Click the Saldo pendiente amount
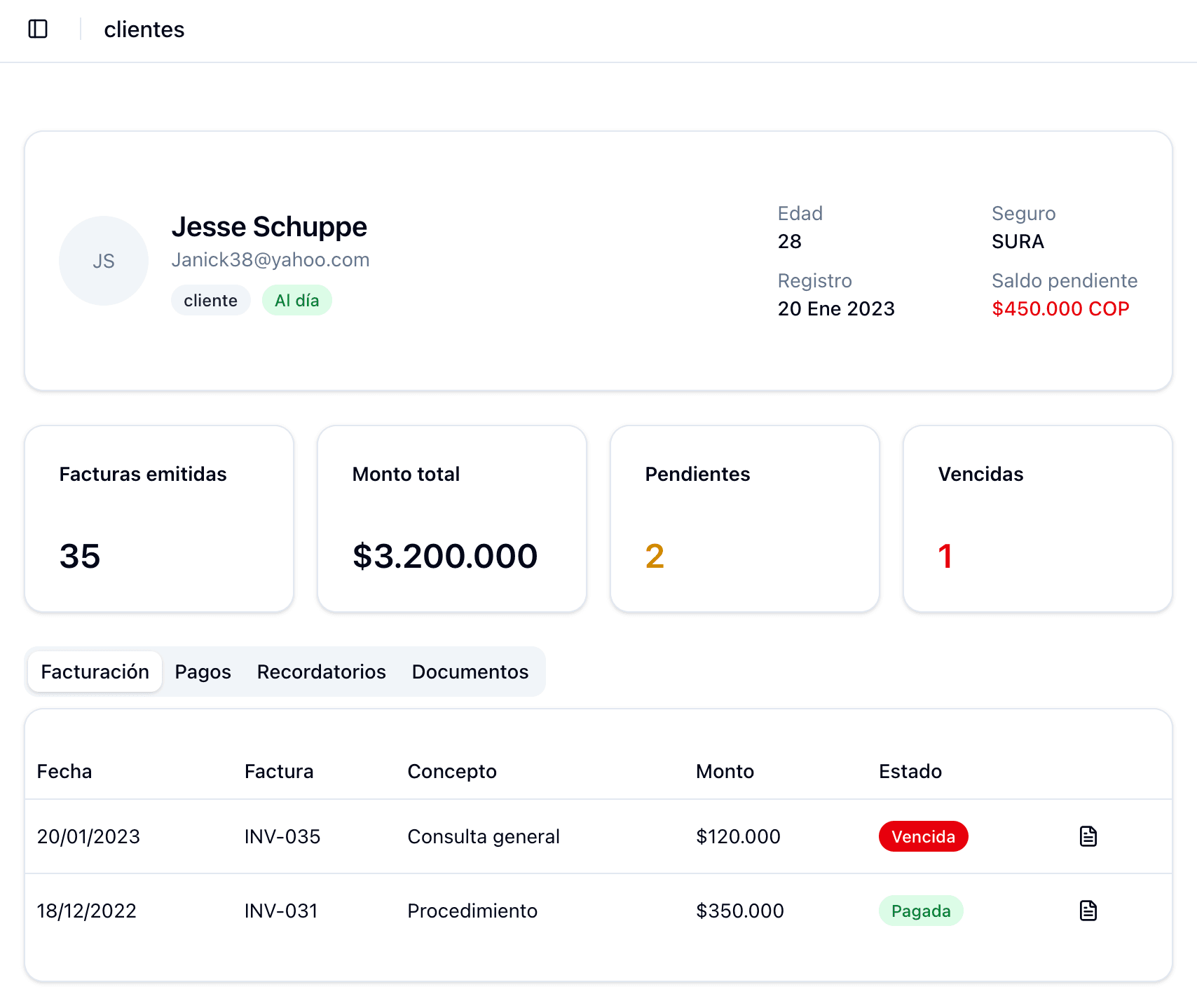The image size is (1197, 1008). (x=1060, y=308)
